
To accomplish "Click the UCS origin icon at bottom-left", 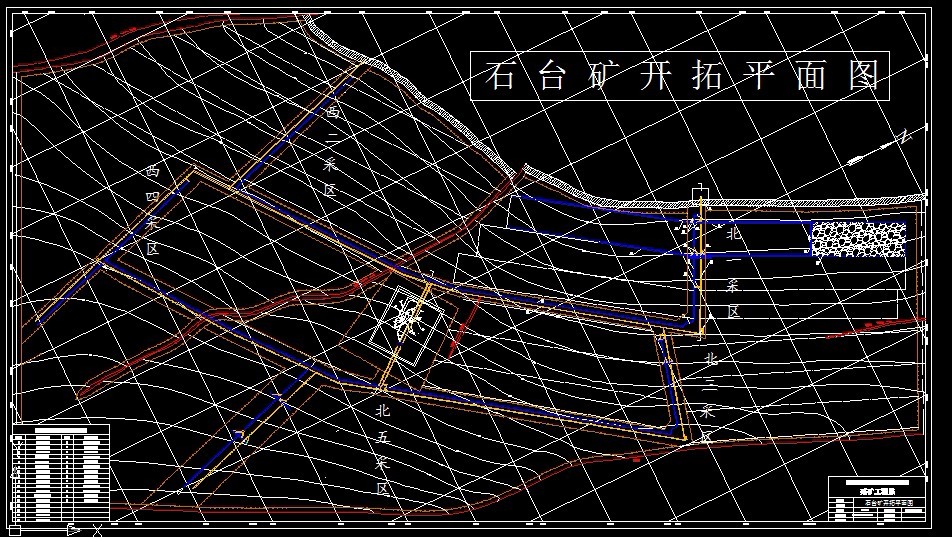I will [x=15, y=531].
